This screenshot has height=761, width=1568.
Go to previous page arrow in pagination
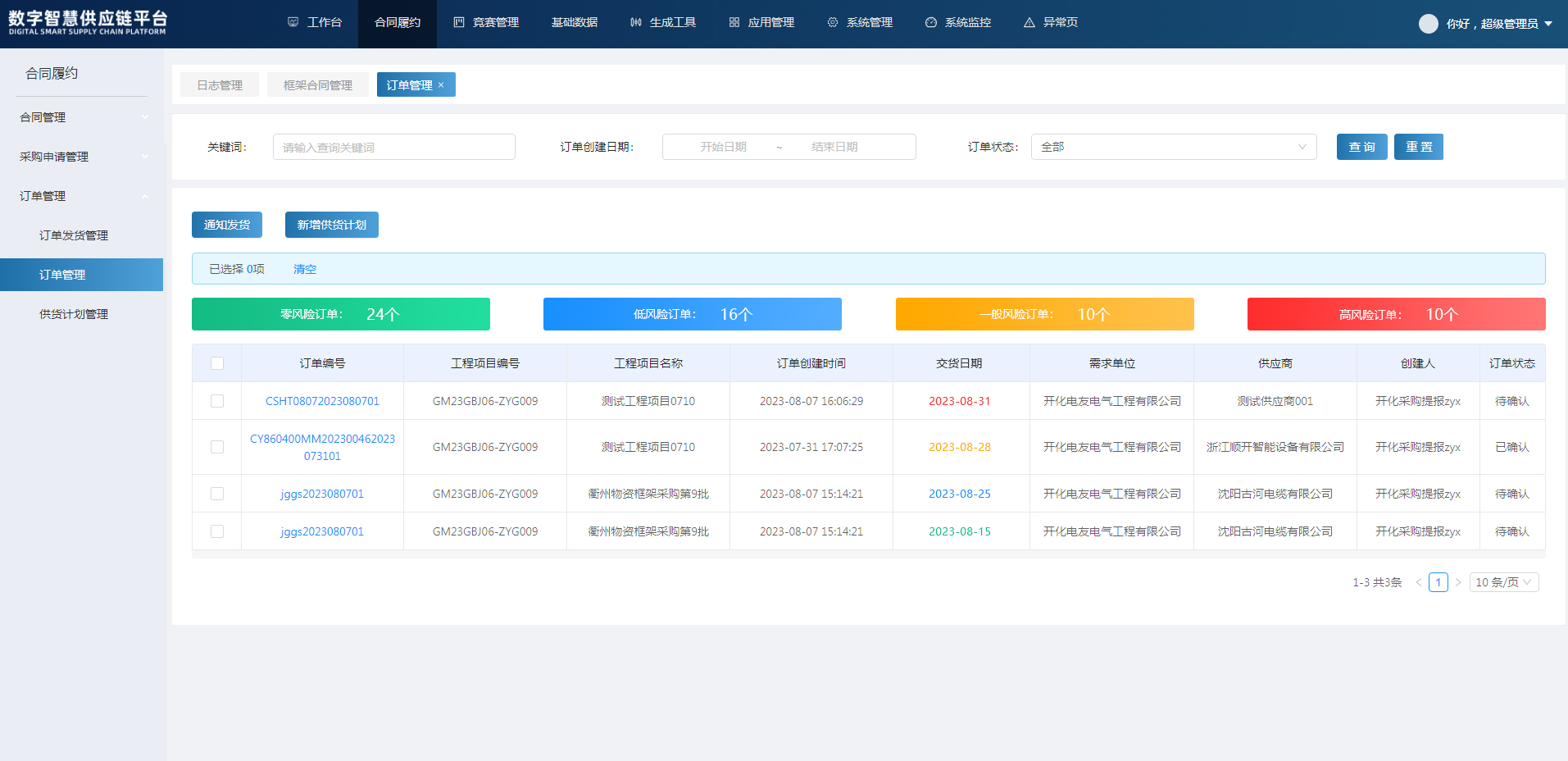[1419, 582]
